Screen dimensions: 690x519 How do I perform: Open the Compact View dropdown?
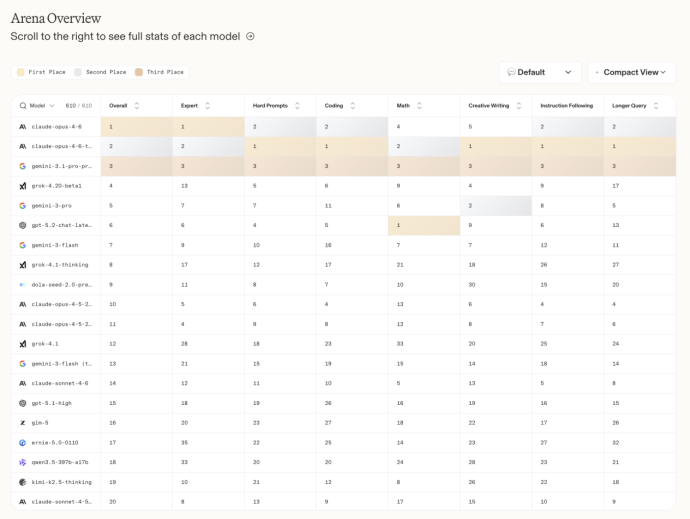click(631, 72)
